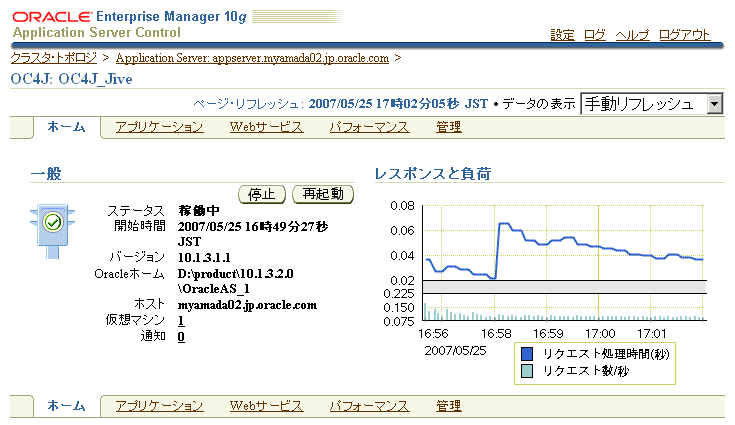The width and height of the screenshot is (735, 425).
Task: Click the 一般 section heading
Action: (x=45, y=174)
